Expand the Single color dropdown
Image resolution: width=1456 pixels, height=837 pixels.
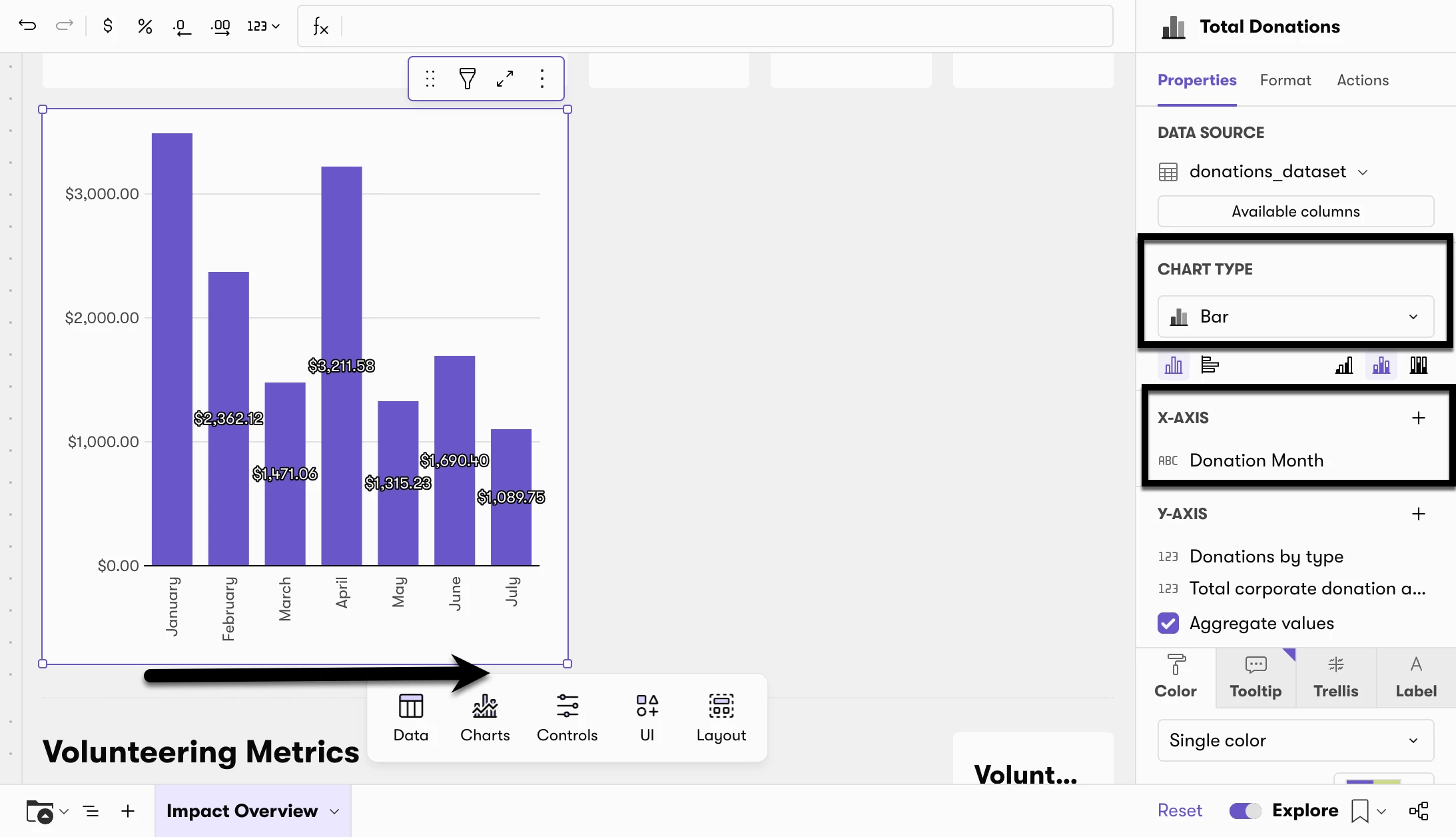(1295, 740)
